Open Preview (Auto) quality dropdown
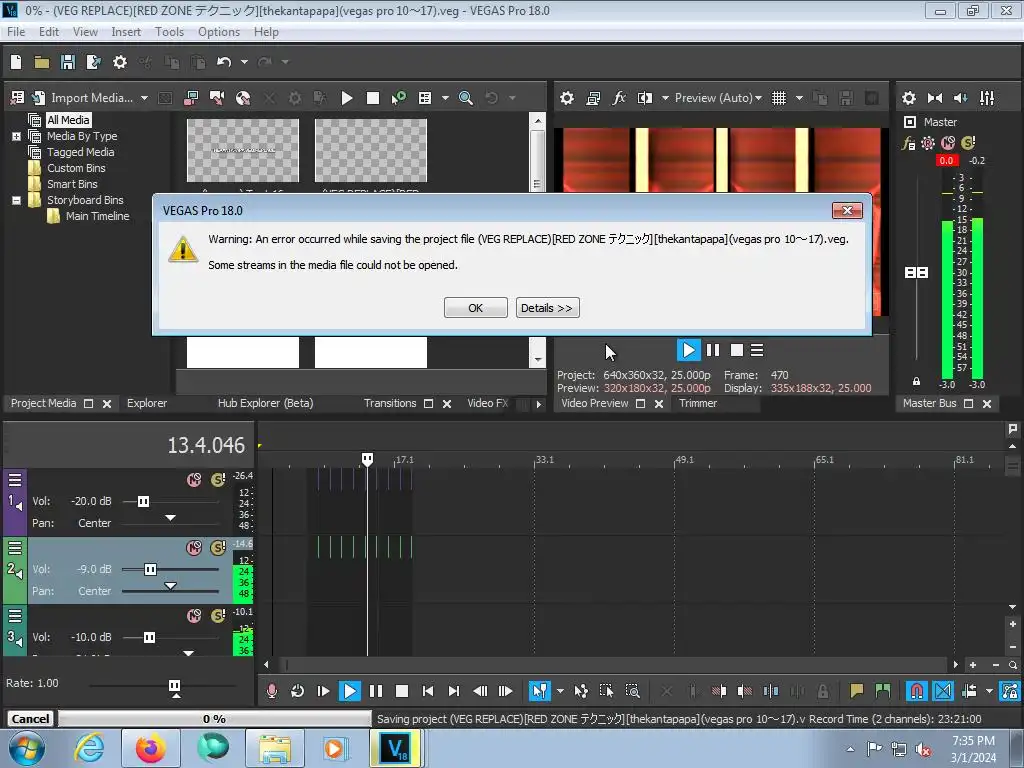 point(718,98)
